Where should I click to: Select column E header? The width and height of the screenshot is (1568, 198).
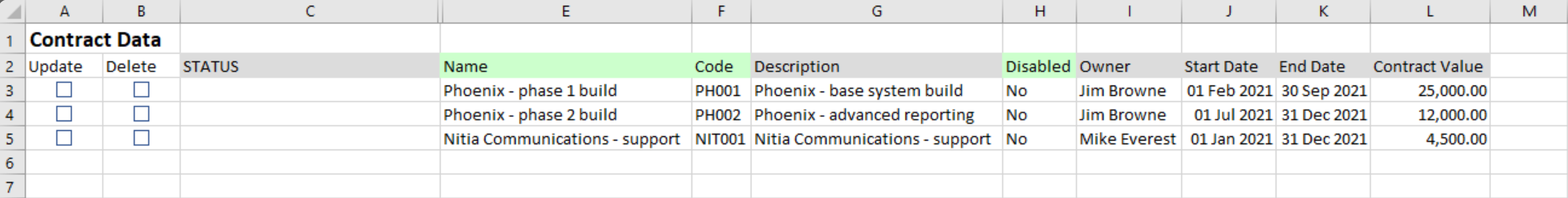(x=565, y=12)
